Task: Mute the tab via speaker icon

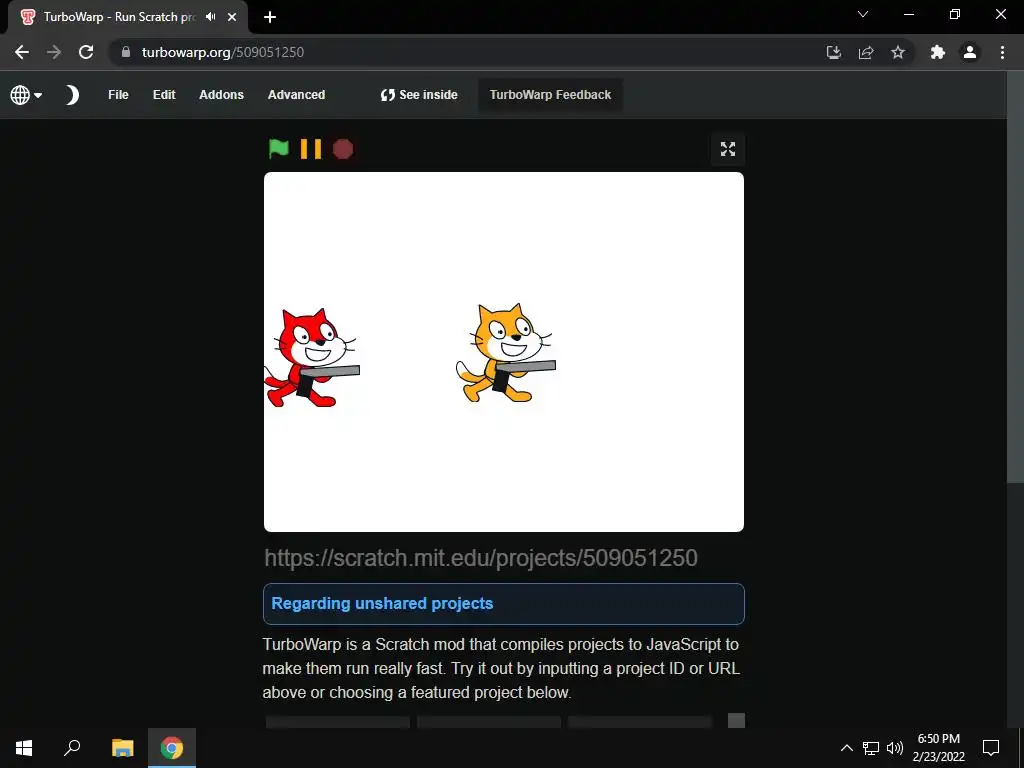Action: pyautogui.click(x=210, y=17)
